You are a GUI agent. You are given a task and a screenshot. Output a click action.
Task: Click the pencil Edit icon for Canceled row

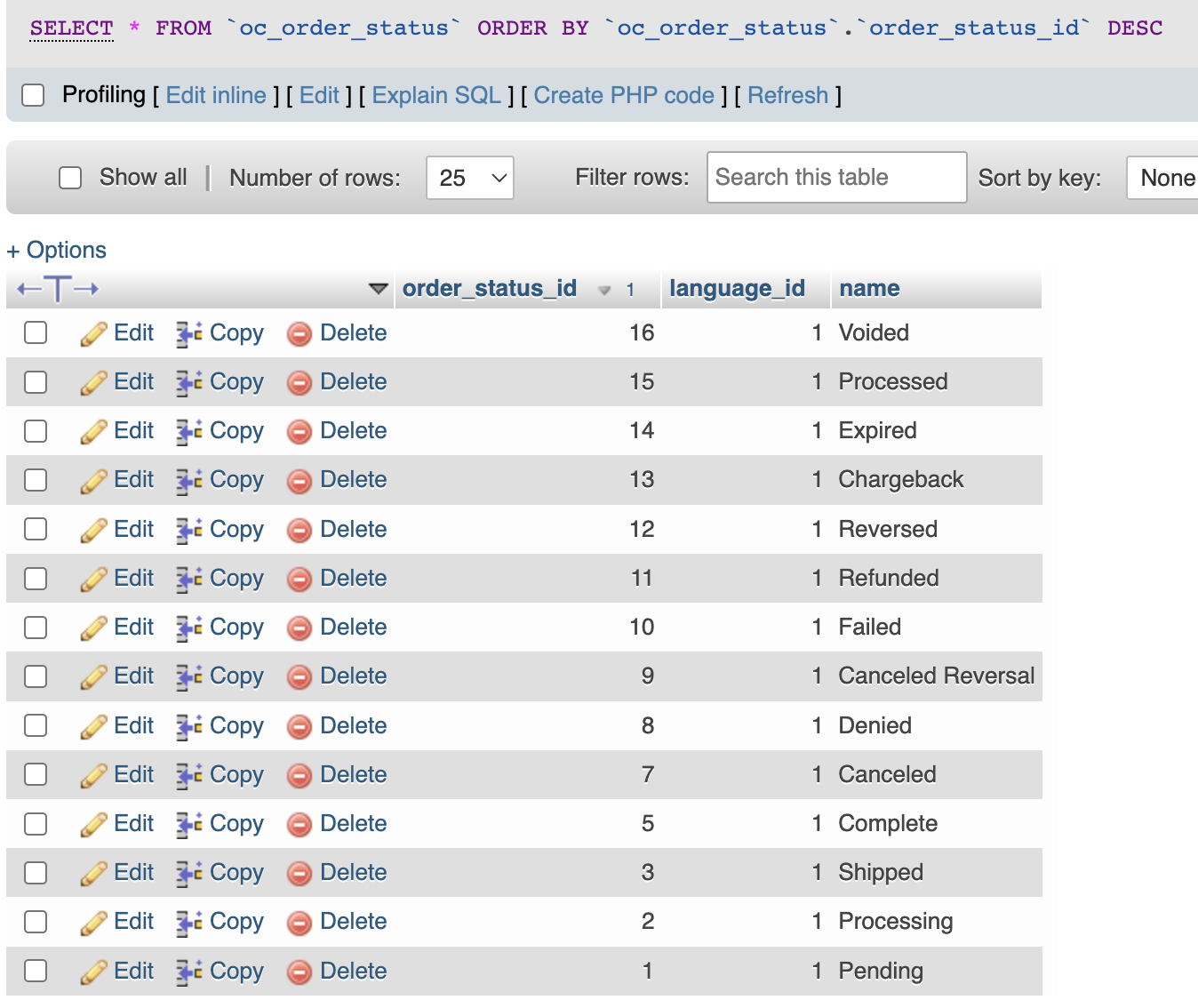point(93,776)
